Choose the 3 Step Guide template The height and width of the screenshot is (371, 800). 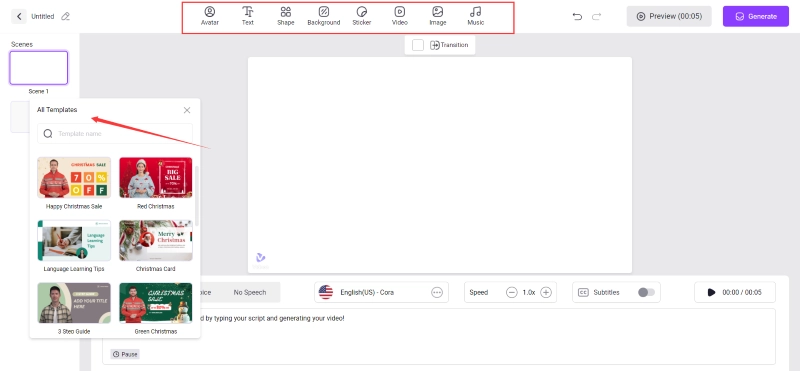pos(74,303)
